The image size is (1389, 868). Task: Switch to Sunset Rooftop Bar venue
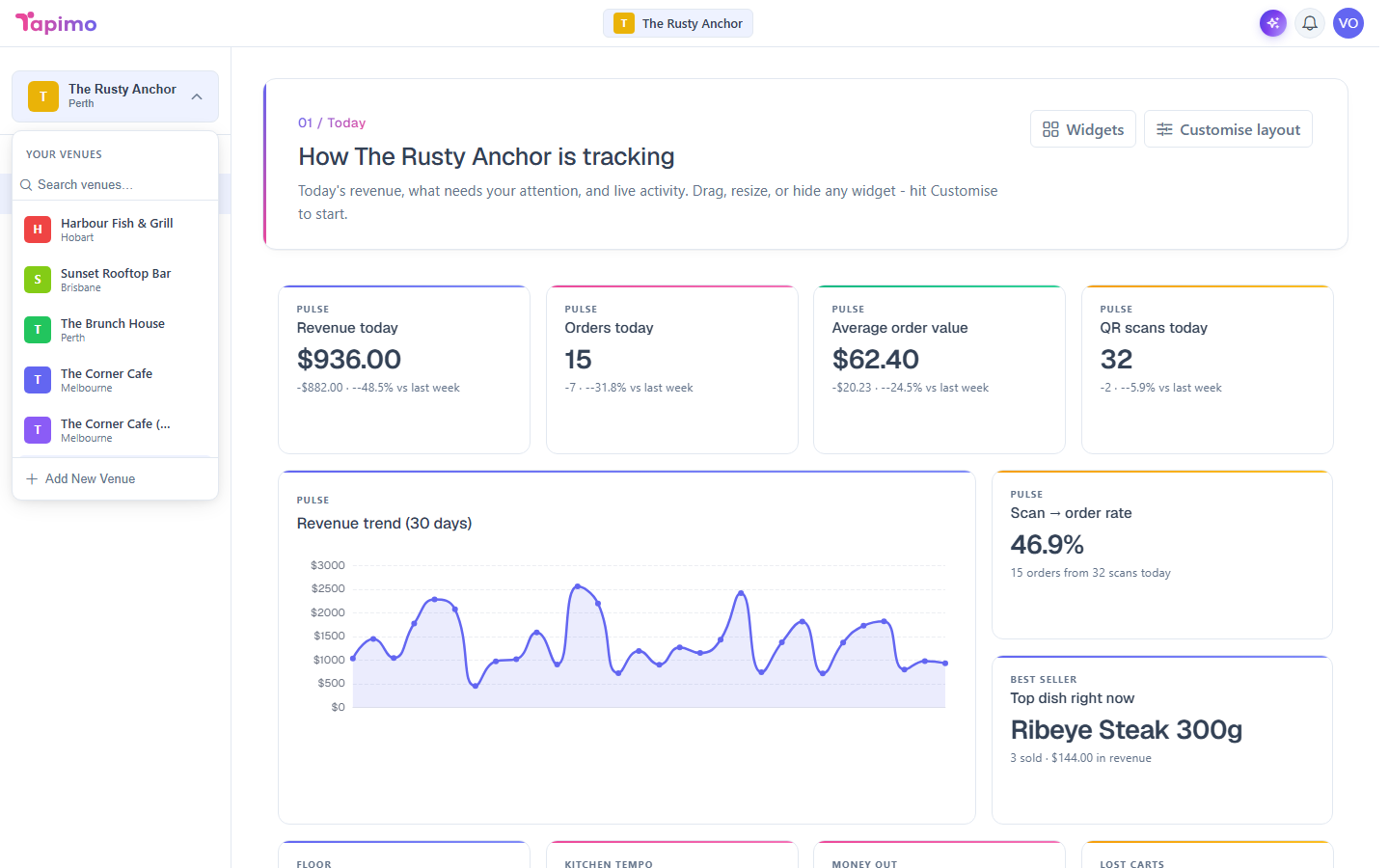pyautogui.click(x=115, y=280)
